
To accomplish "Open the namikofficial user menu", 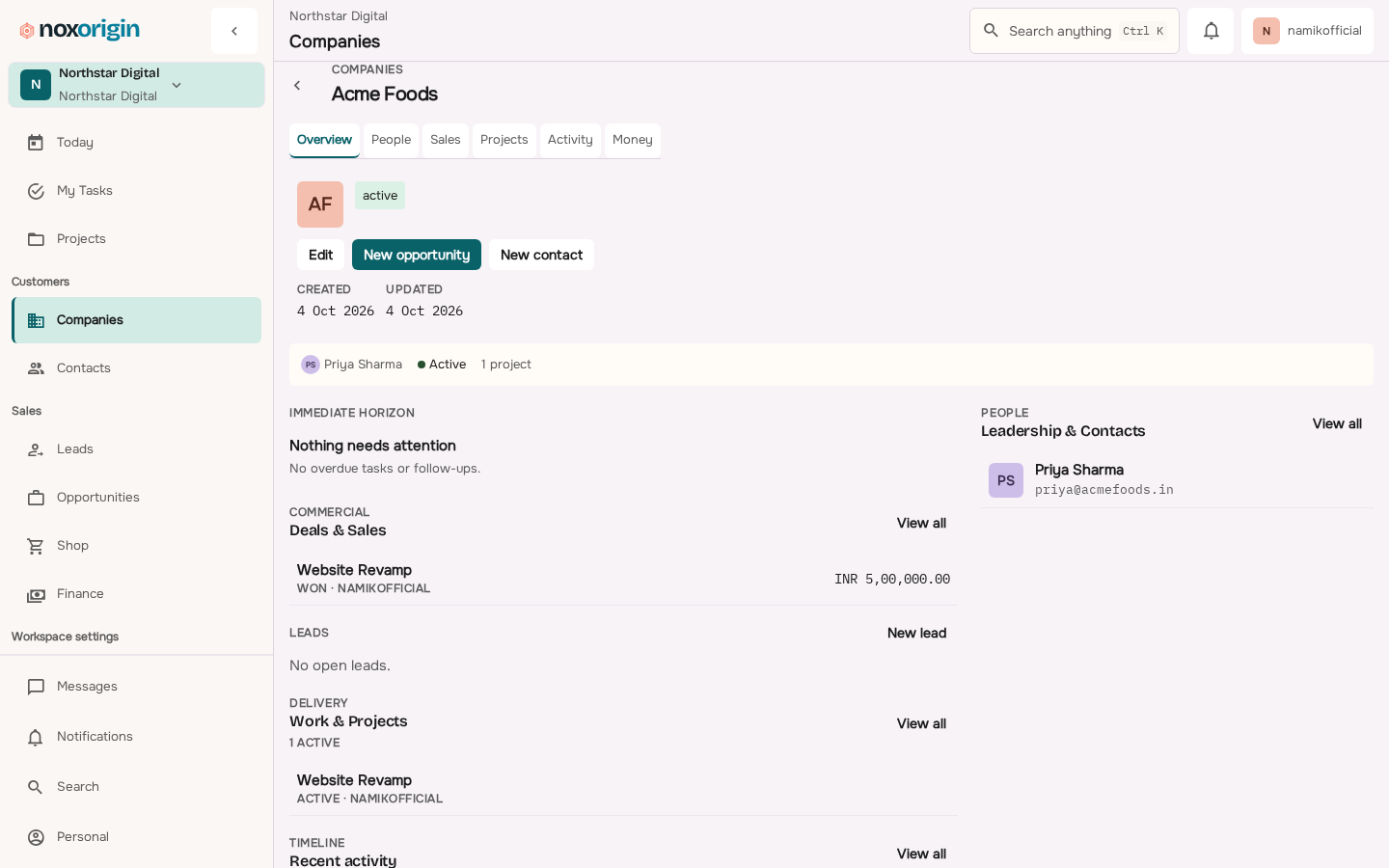I will coord(1307,31).
